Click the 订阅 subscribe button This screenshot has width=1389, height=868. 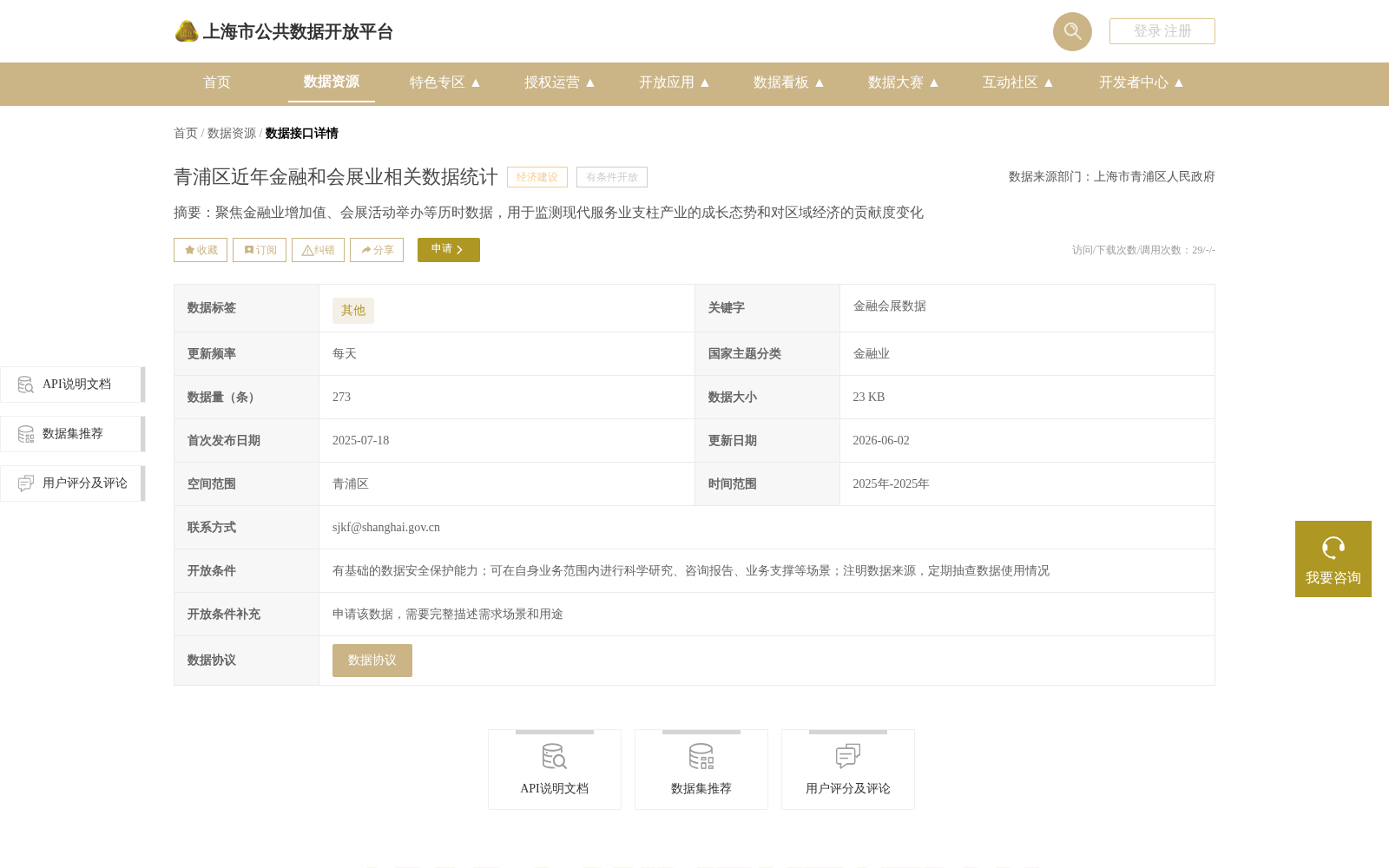[x=260, y=250]
